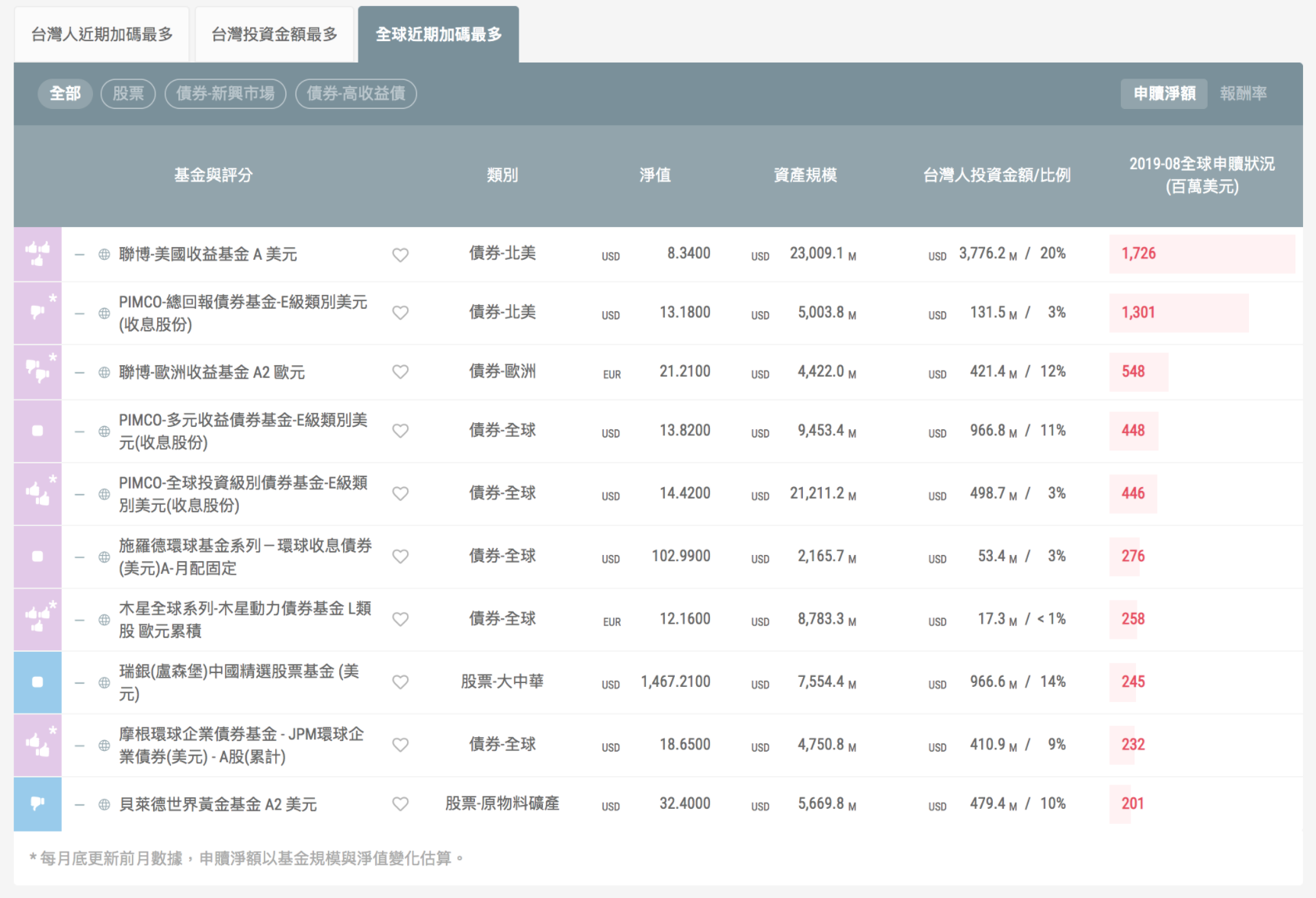
Task: Select the 全部 filter pill
Action: pos(65,94)
